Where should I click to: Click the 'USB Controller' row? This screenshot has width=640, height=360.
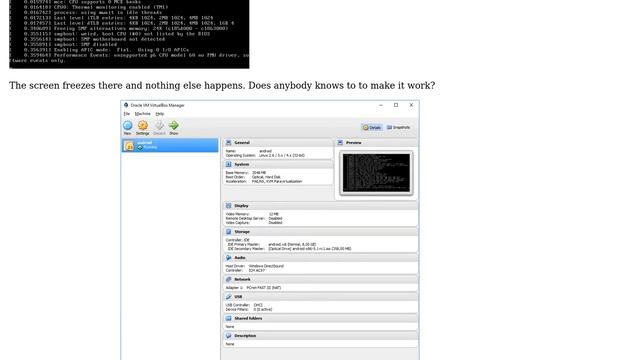point(244,305)
